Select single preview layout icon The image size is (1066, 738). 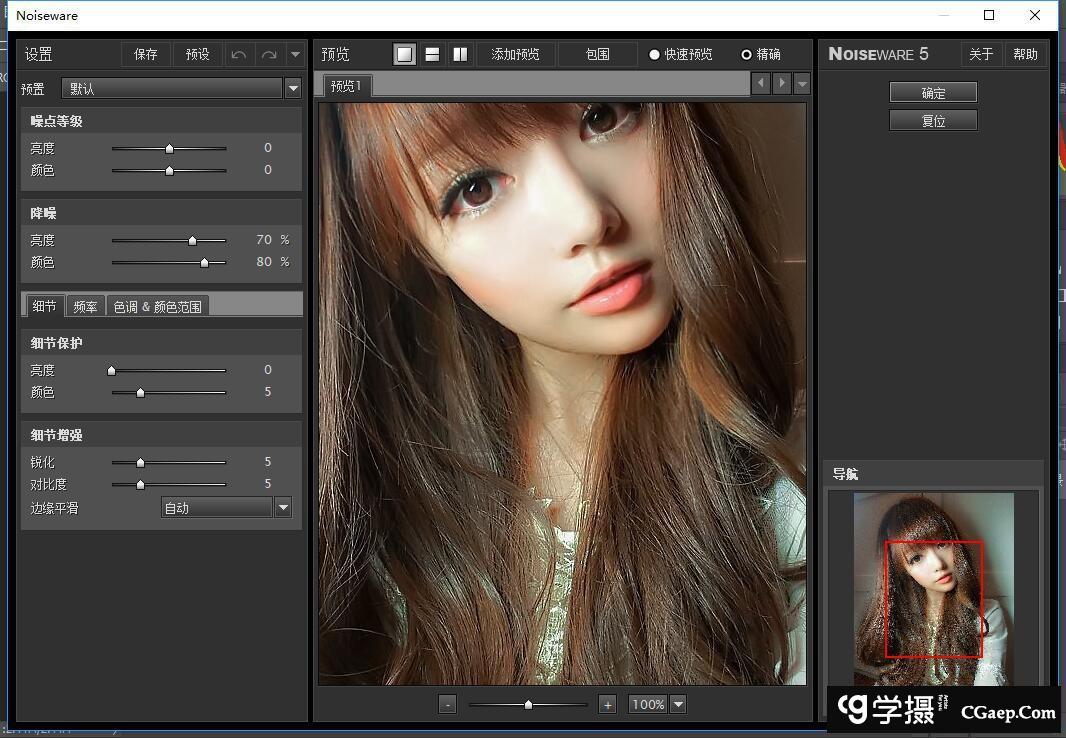(x=404, y=54)
